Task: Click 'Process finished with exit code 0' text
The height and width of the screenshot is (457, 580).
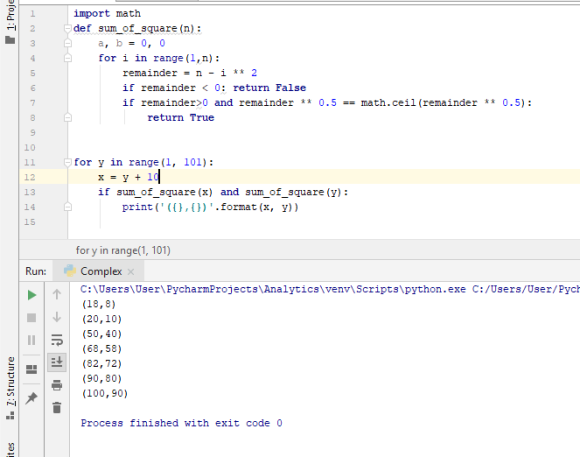Action: coord(182,423)
